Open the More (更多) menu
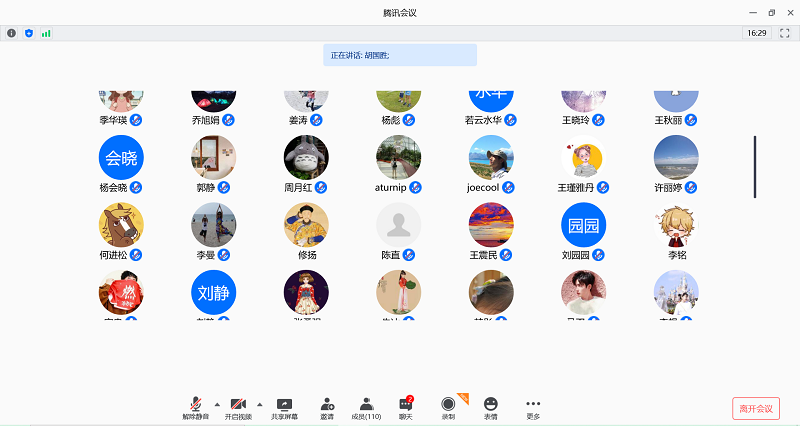This screenshot has width=800, height=426. tap(532, 407)
